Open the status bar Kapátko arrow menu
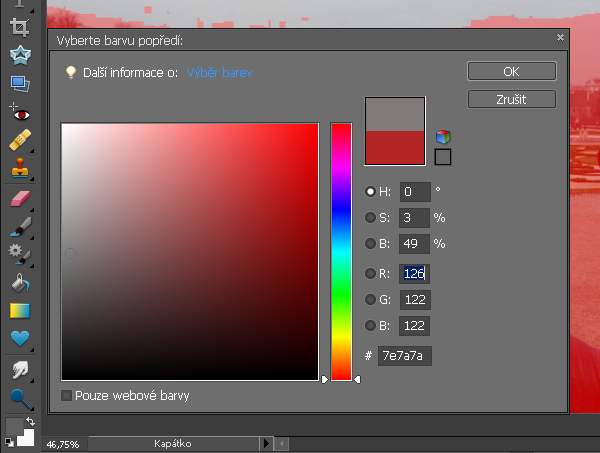Screen dimensions: 600x453 [266, 443]
